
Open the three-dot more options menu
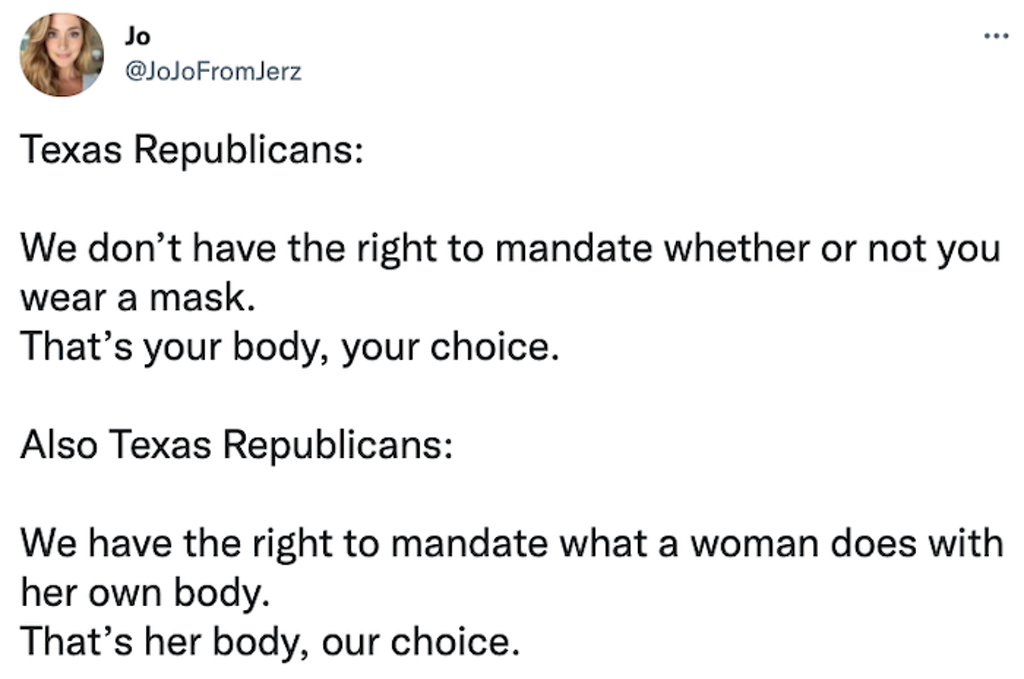tap(996, 36)
